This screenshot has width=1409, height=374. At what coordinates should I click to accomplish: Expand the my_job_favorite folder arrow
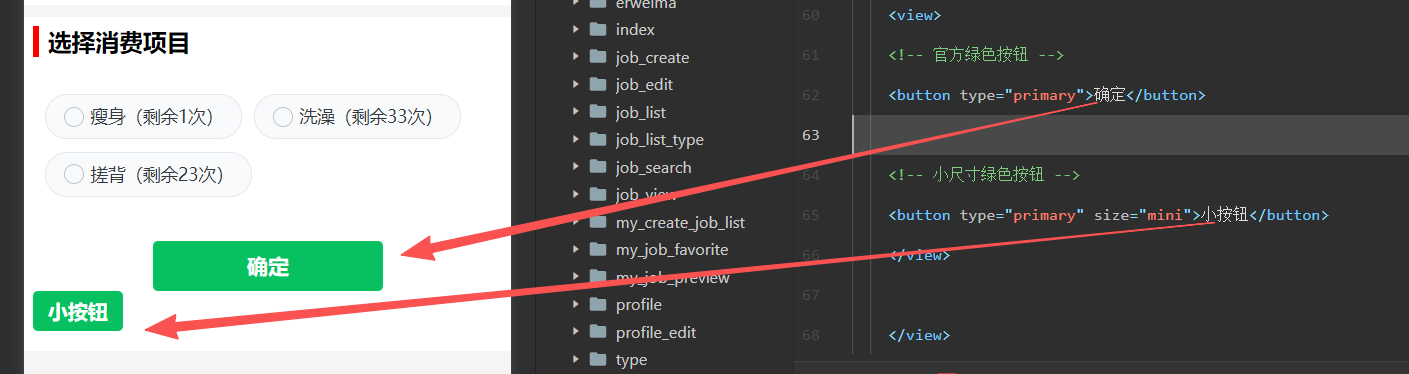pyautogui.click(x=576, y=249)
